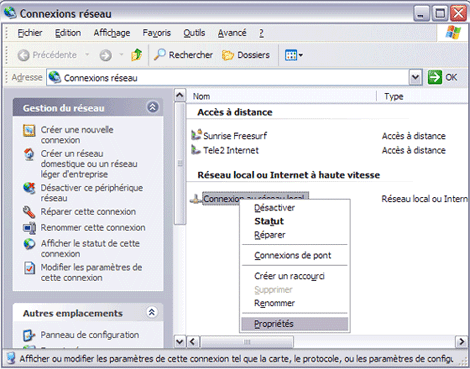Go up one folder level icon

point(137,55)
